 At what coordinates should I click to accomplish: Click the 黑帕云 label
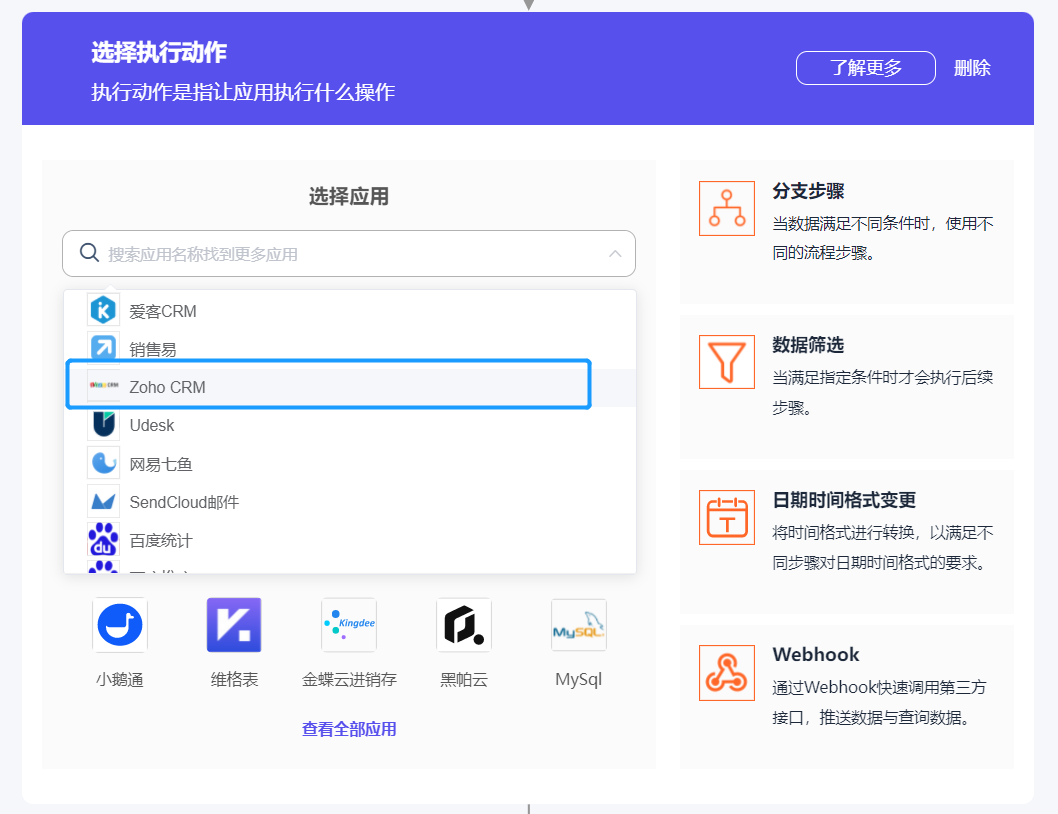point(464,679)
